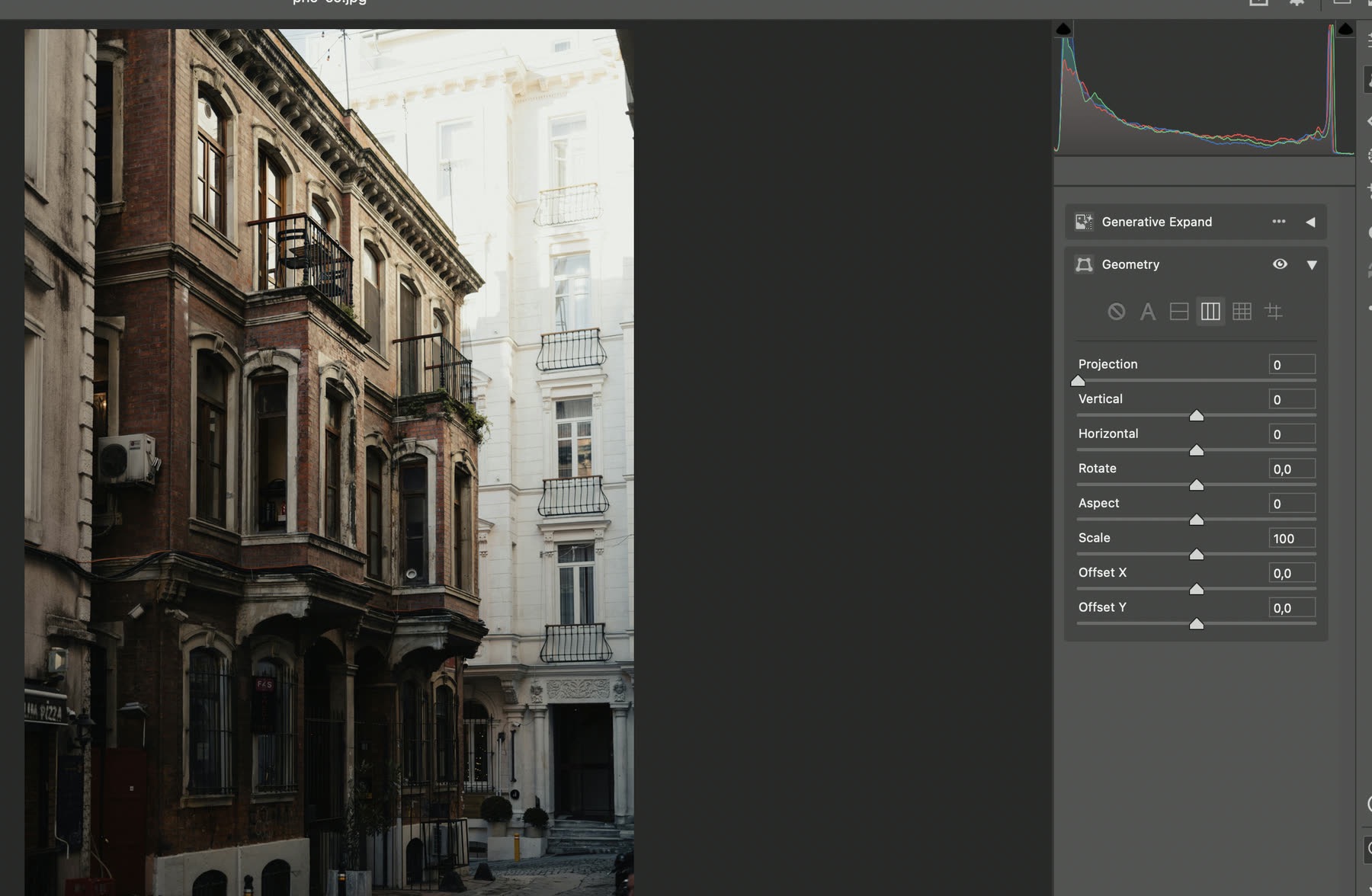Click the Generative Expand panel icon
This screenshot has width=1372, height=896.
(1083, 222)
